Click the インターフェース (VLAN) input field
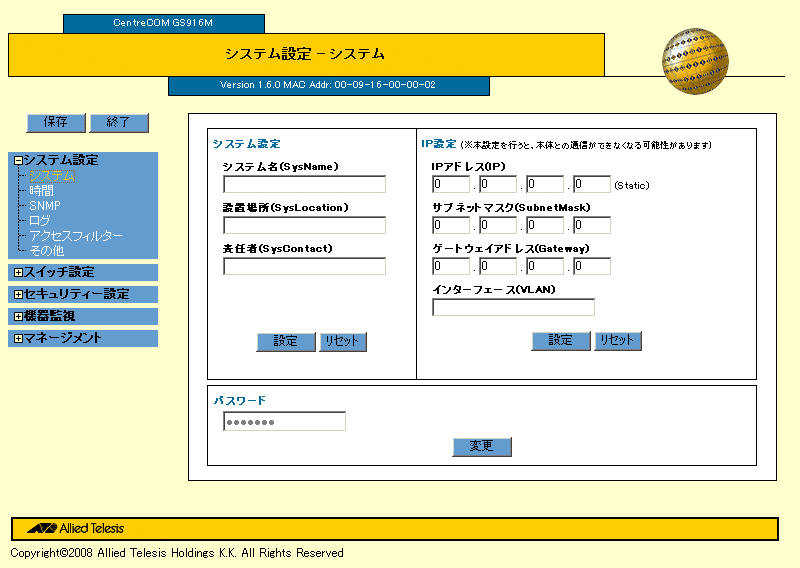The image size is (800, 568). tap(513, 307)
